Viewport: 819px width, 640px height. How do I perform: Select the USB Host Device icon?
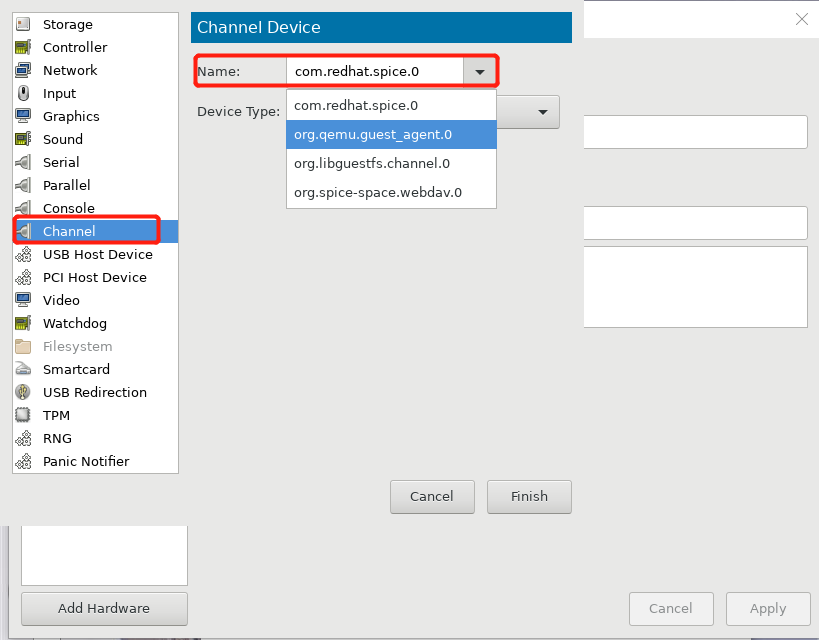click(x=23, y=254)
